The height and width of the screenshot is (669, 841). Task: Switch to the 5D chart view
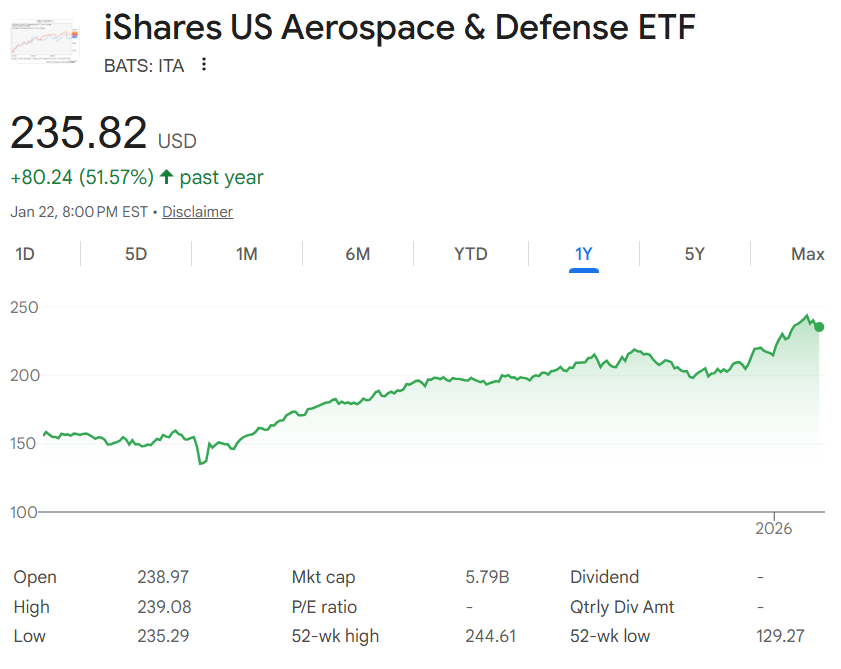(x=135, y=254)
